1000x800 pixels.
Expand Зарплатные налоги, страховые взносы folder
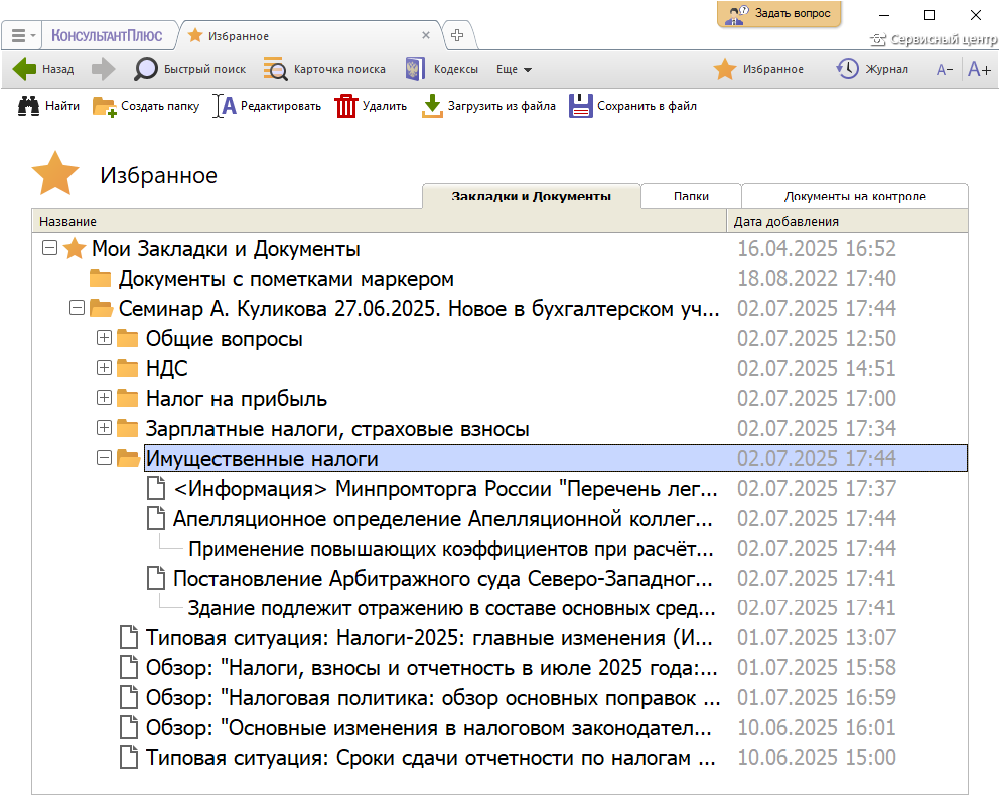(x=104, y=427)
